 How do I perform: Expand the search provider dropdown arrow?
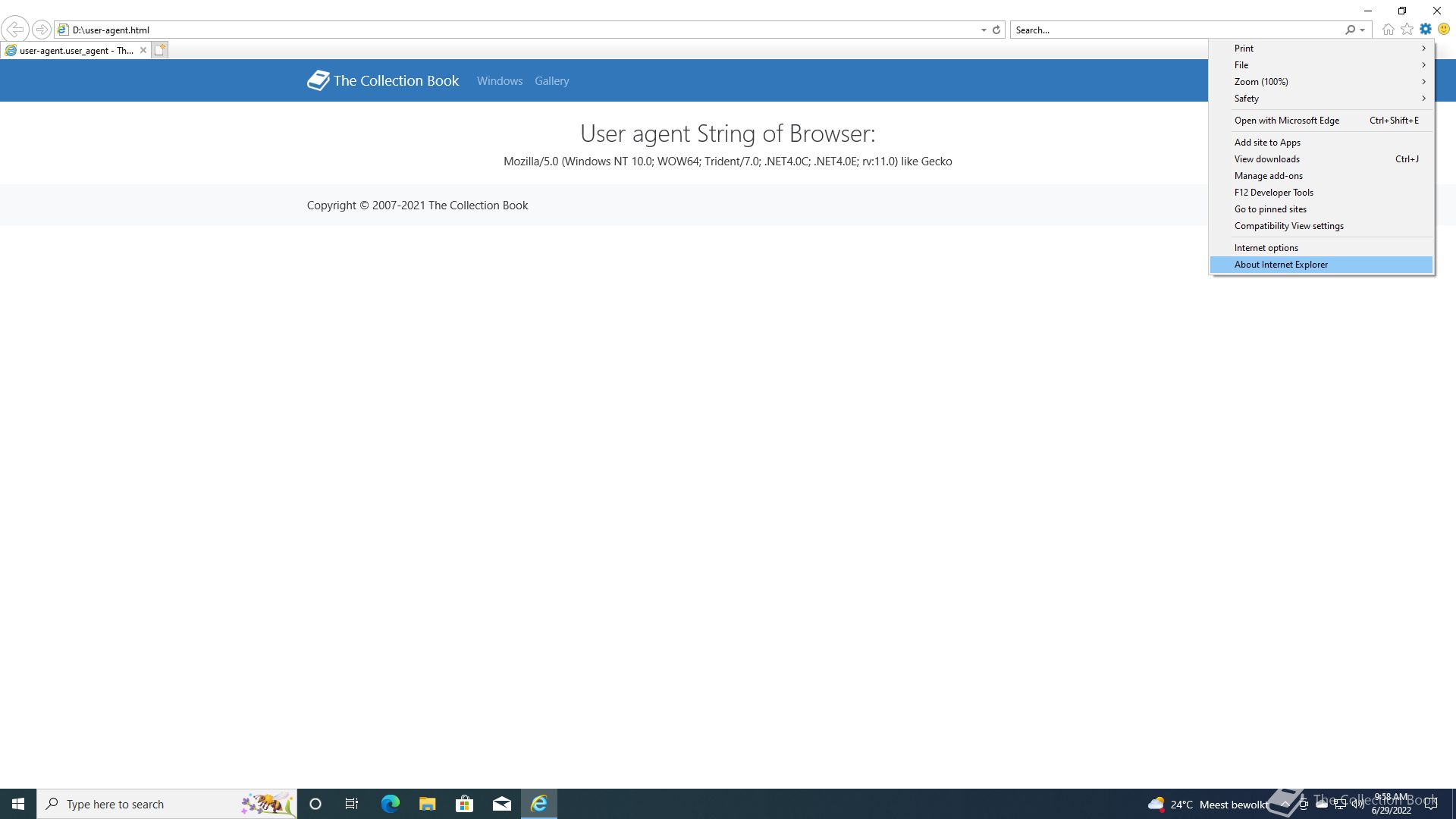(x=1363, y=30)
